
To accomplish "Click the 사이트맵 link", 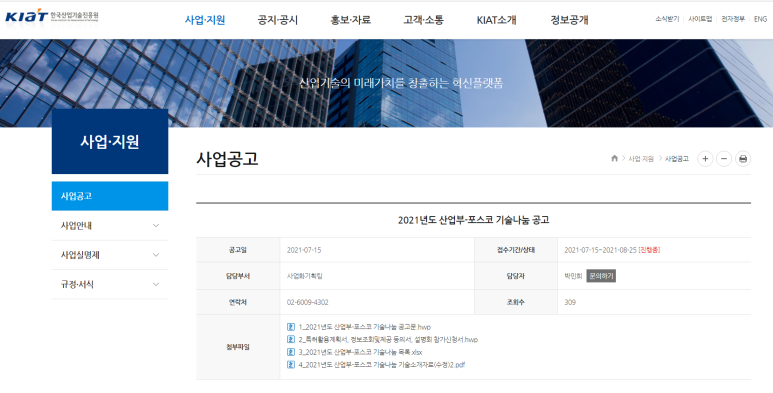I will click(700, 19).
